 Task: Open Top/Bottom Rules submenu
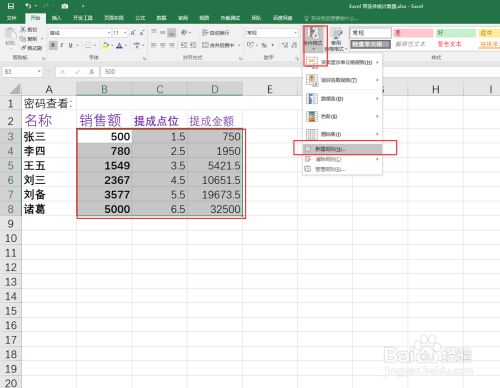coord(343,80)
